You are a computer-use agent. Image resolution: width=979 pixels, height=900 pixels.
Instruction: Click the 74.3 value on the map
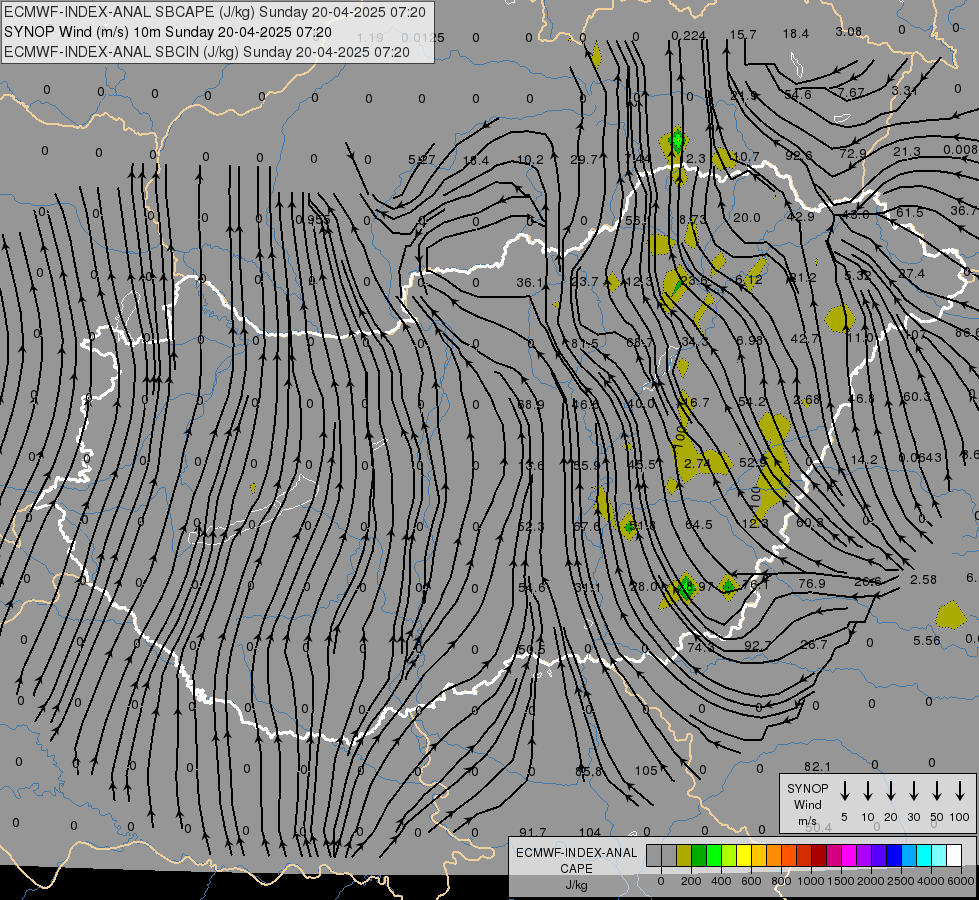point(701,648)
